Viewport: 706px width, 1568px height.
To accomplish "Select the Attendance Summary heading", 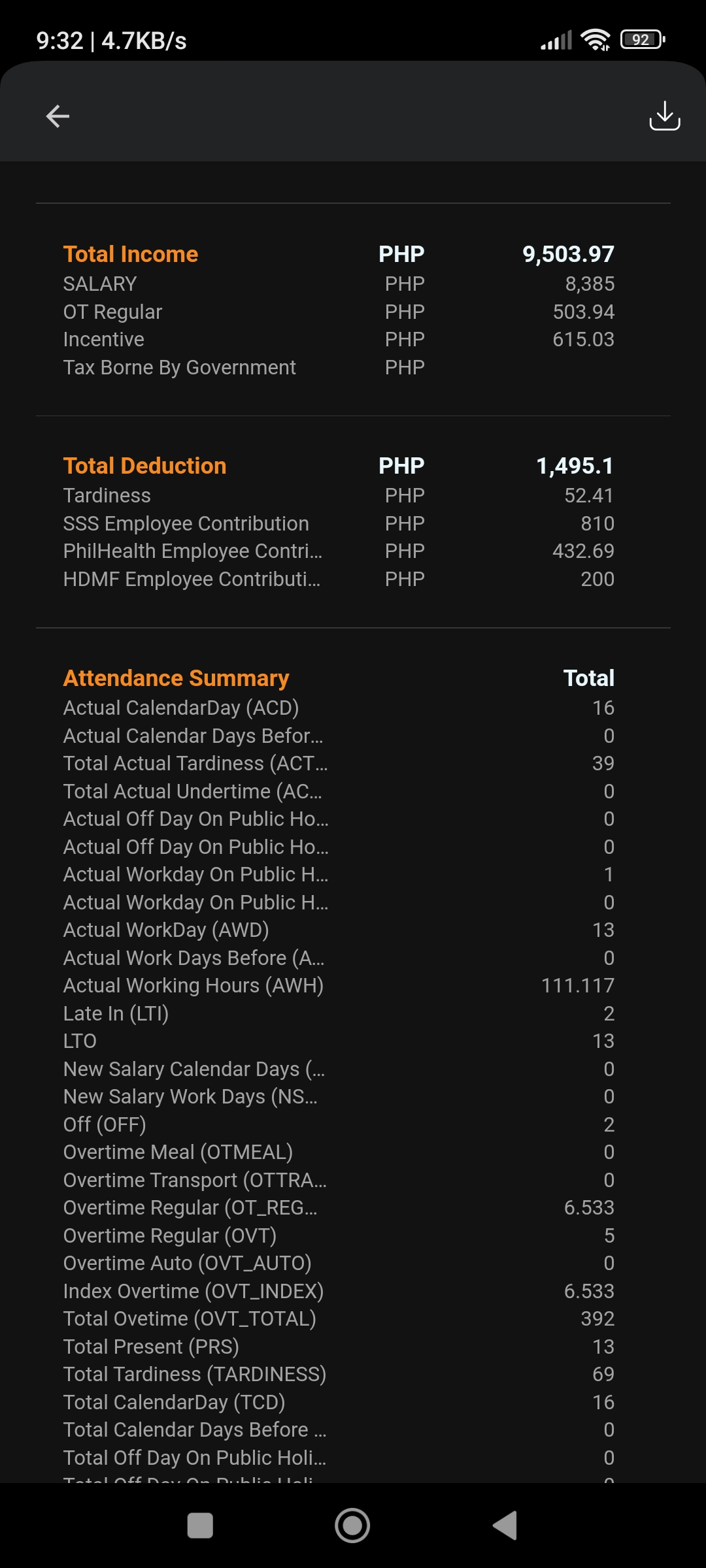I will 176,678.
